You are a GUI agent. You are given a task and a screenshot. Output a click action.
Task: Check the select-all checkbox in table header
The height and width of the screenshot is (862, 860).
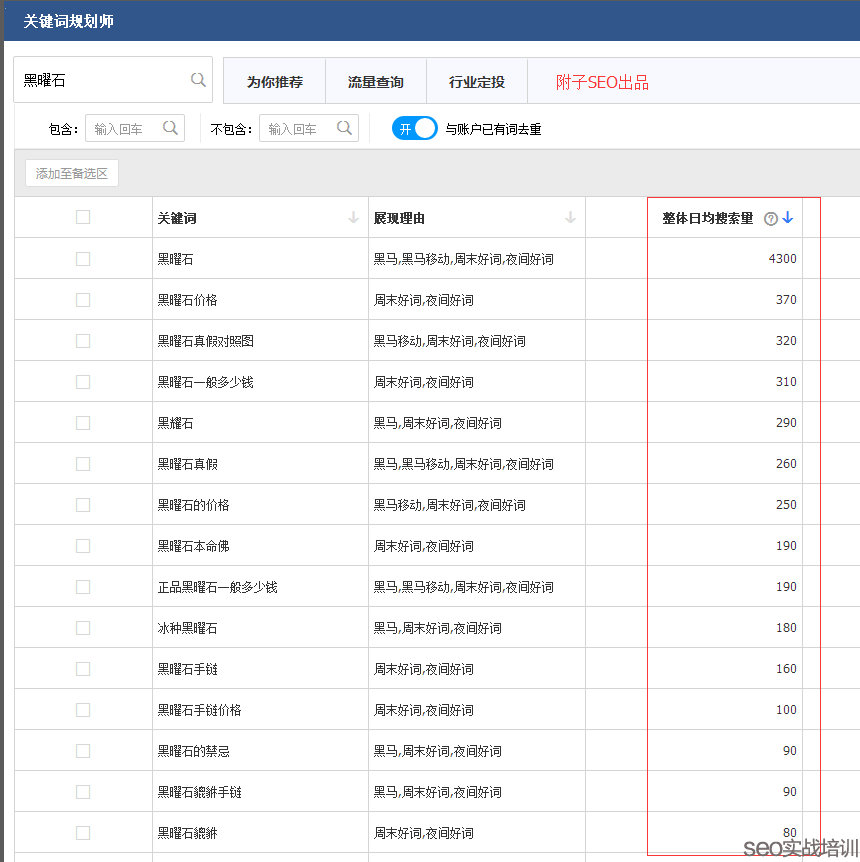coord(83,217)
